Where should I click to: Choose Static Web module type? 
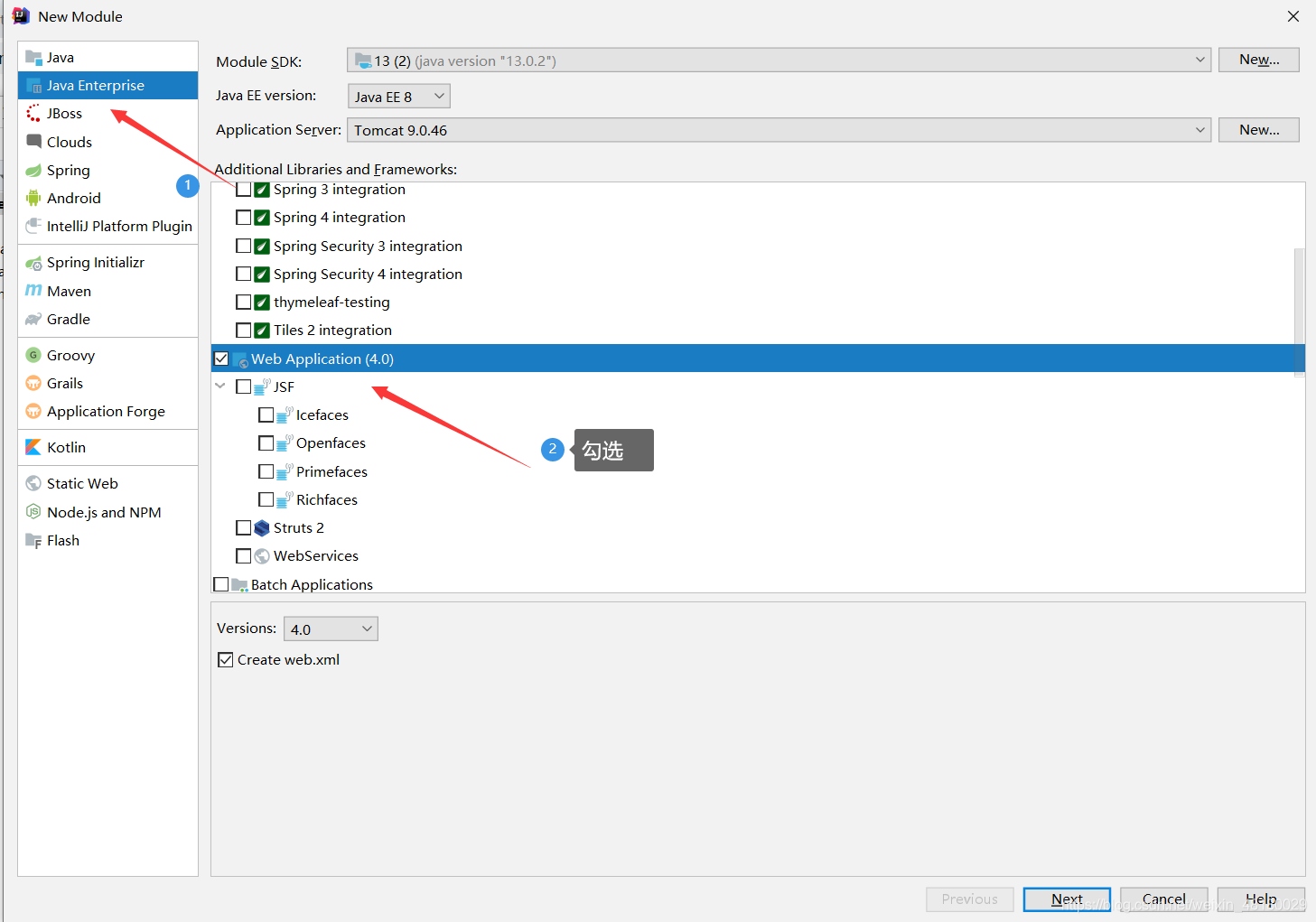pyautogui.click(x=107, y=484)
